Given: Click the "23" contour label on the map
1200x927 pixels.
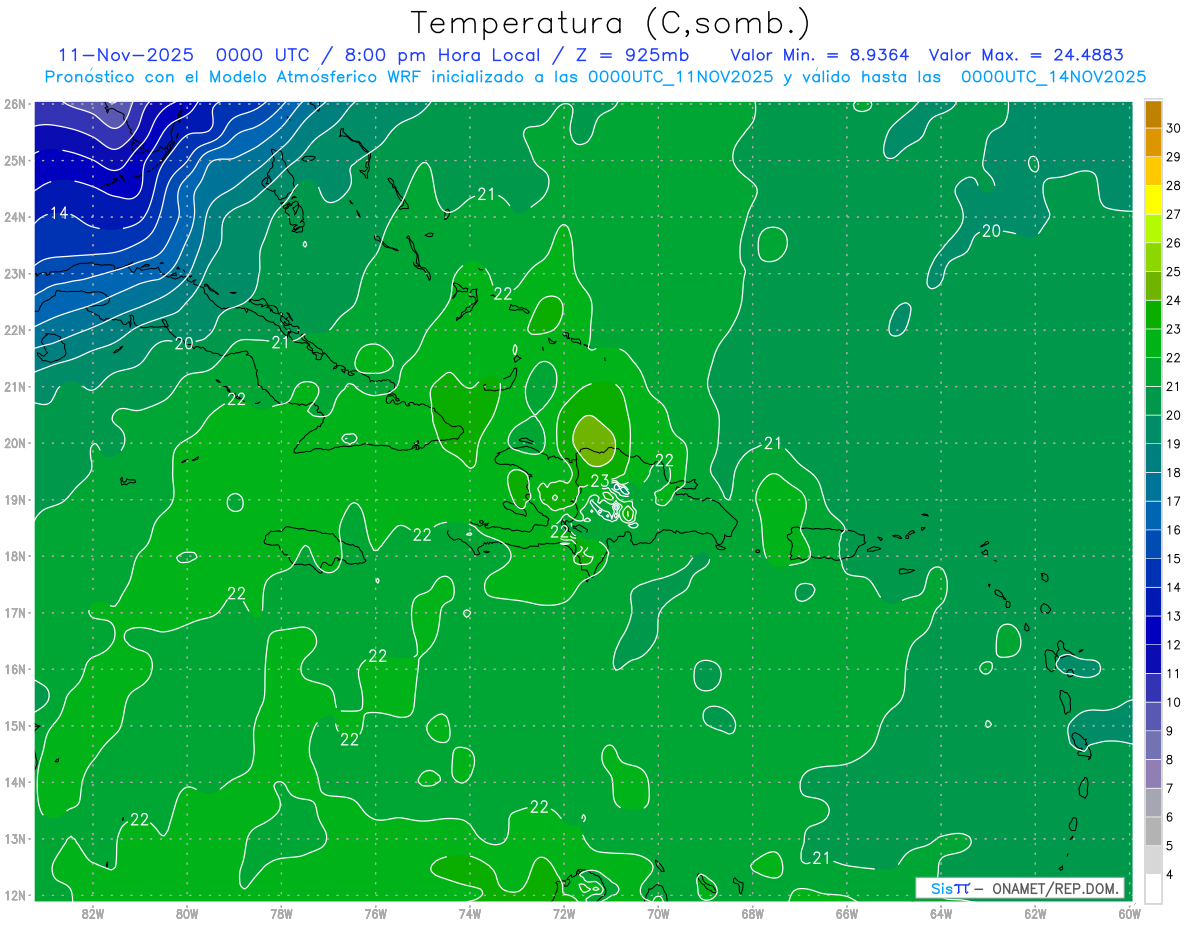Looking at the screenshot, I should pyautogui.click(x=600, y=481).
